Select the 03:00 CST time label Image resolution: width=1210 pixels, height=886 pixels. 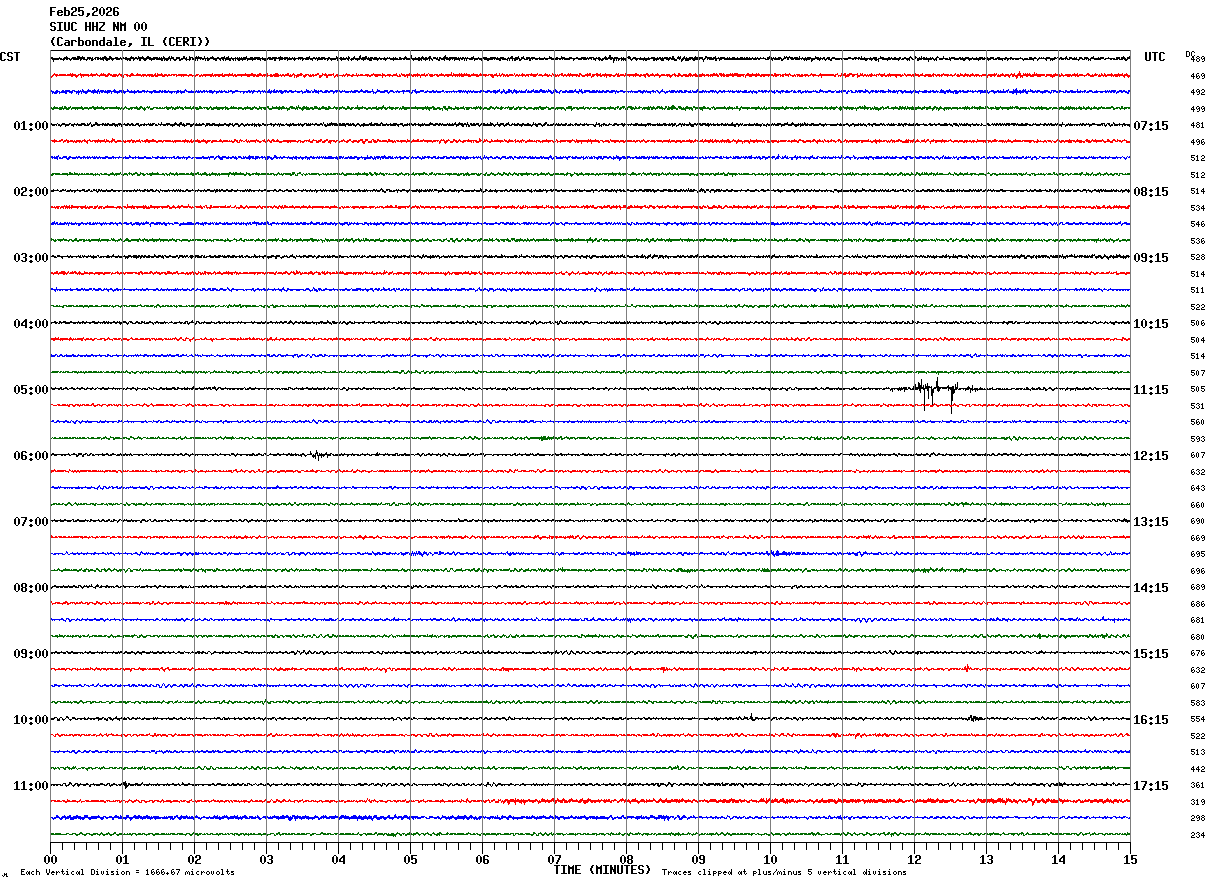(31, 258)
